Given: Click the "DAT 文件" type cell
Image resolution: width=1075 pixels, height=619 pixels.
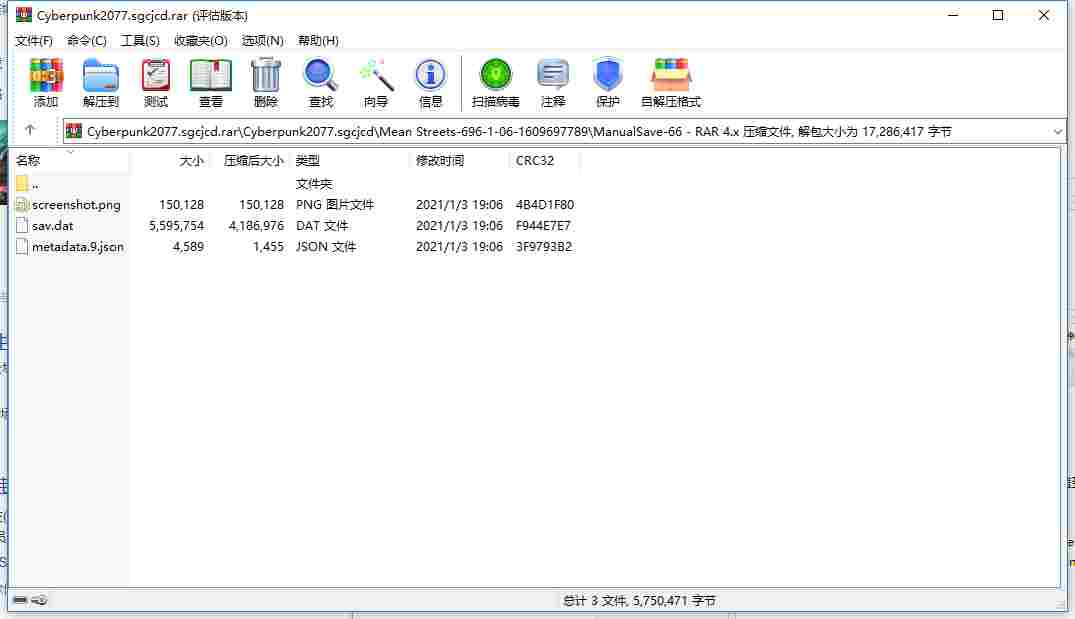Looking at the screenshot, I should click(x=322, y=226).
